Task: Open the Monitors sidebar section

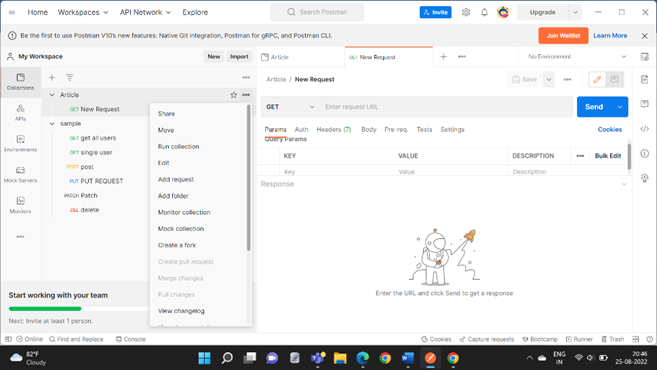Action: coord(20,205)
